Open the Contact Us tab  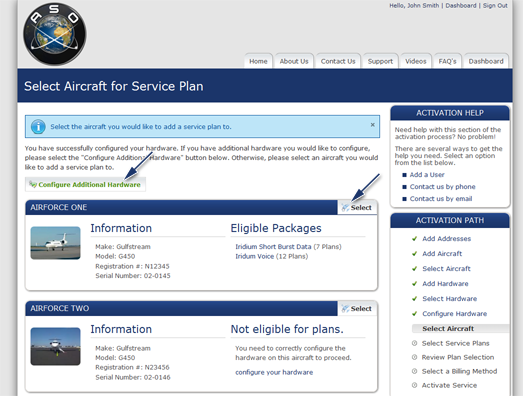(338, 61)
